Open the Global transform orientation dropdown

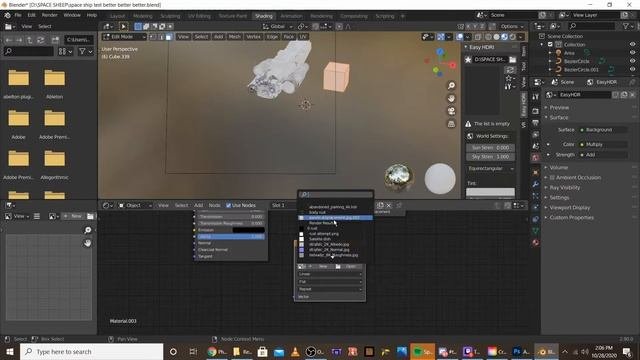pos(277,27)
